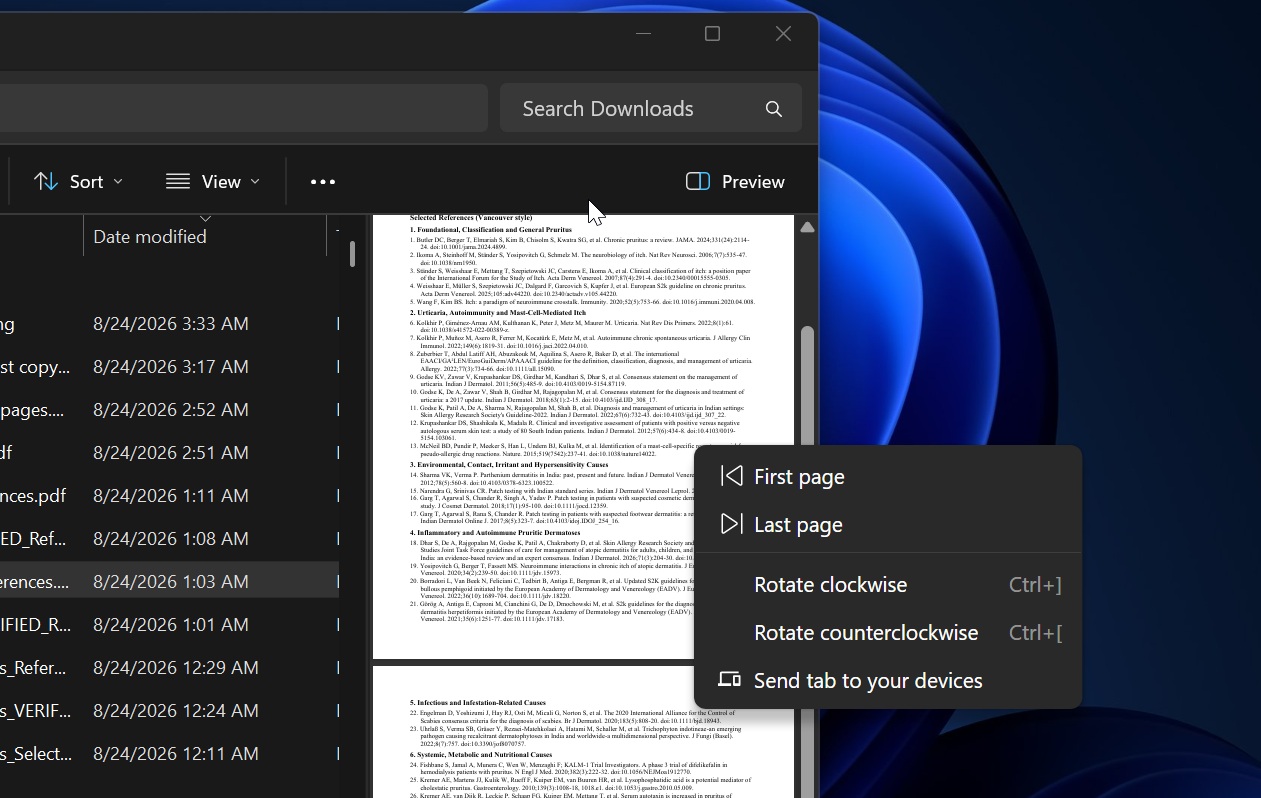Click the file list vertical scrollbar thumb
The width and height of the screenshot is (1261, 798).
point(352,254)
